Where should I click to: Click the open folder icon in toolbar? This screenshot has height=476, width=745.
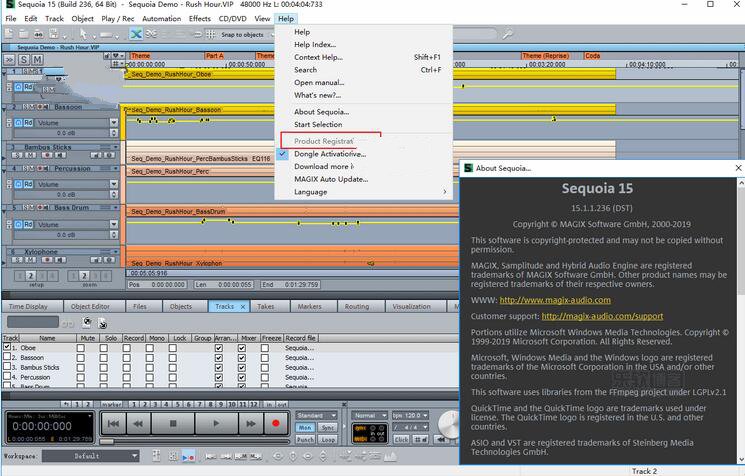coord(24,34)
